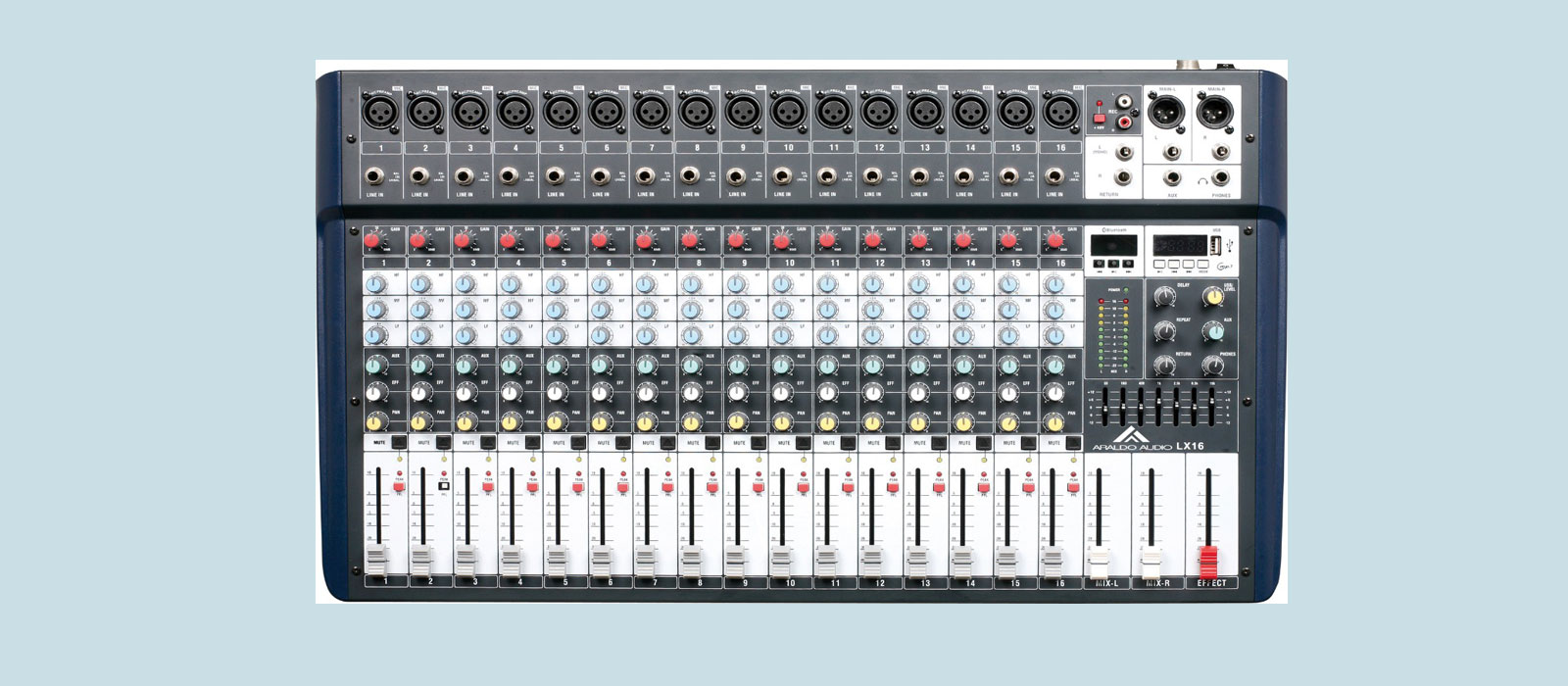Click the yellow PAN knob on channel 7
This screenshot has height=686, width=1568.
645,422
